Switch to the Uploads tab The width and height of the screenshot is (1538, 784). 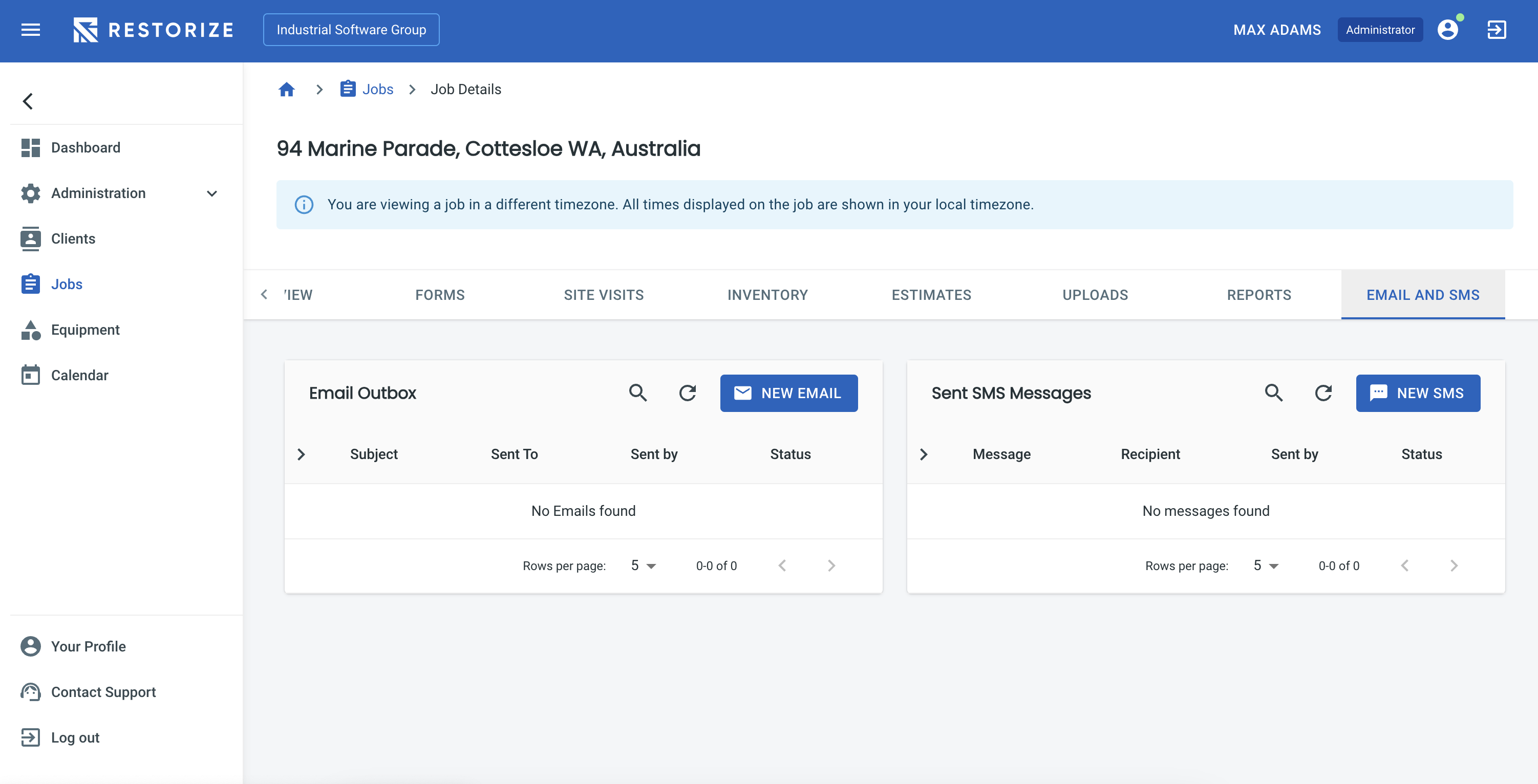coord(1095,295)
